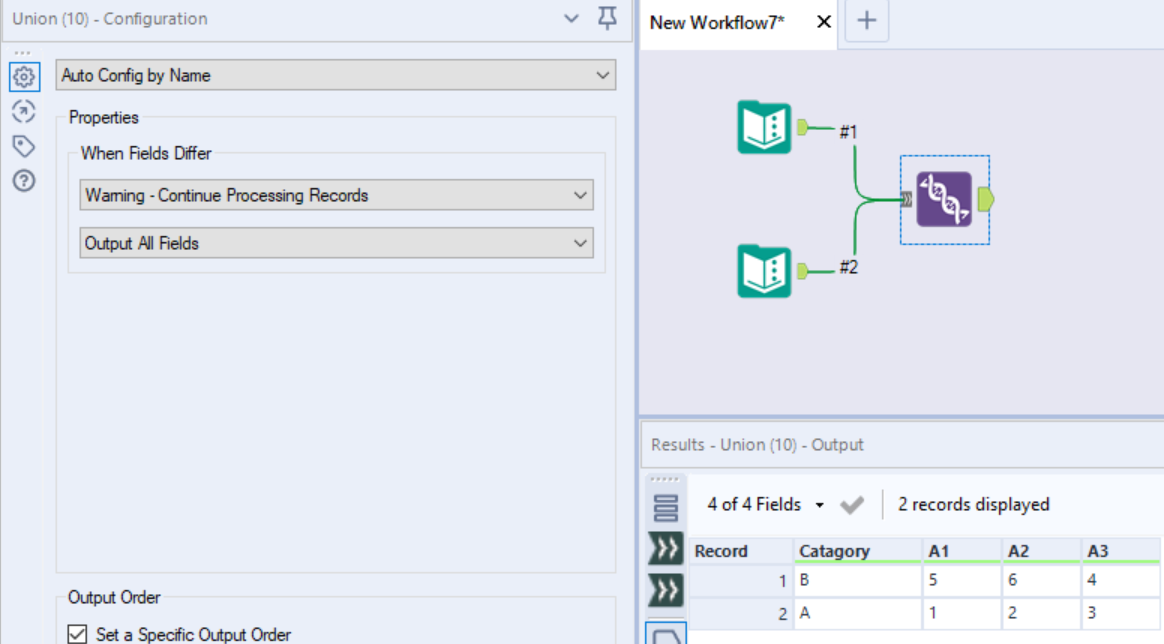
Task: Open the 4 of 4 Fields dropdown
Action: 818,504
